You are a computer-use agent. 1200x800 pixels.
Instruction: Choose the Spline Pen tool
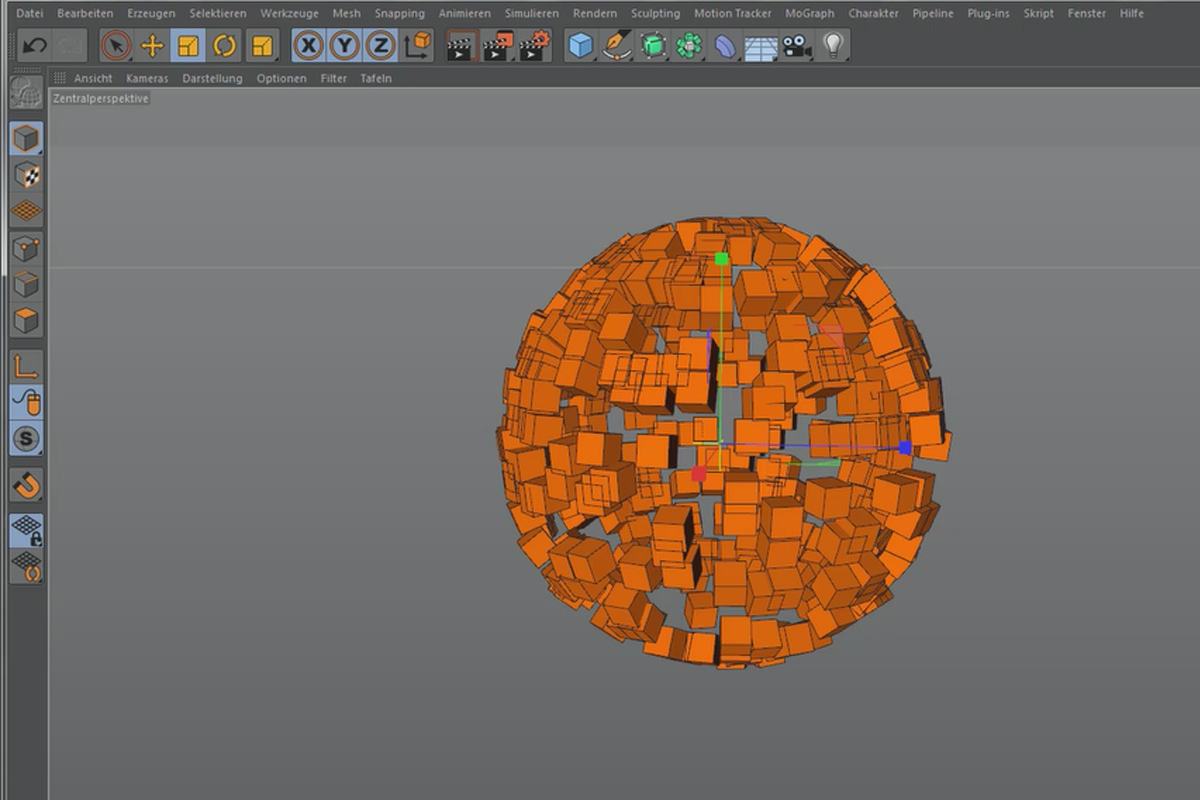coord(617,46)
